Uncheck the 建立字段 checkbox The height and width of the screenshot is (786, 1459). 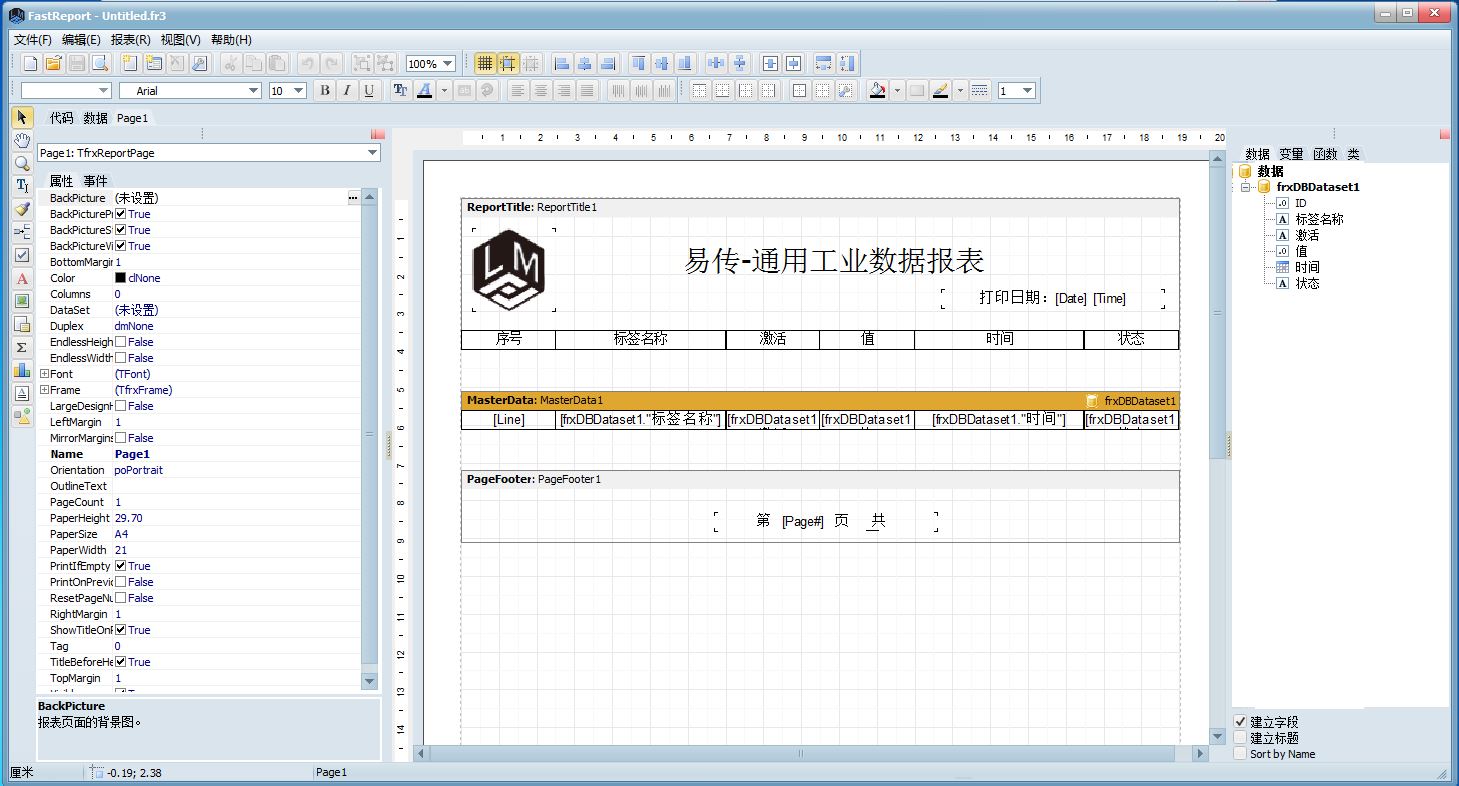tap(1240, 722)
